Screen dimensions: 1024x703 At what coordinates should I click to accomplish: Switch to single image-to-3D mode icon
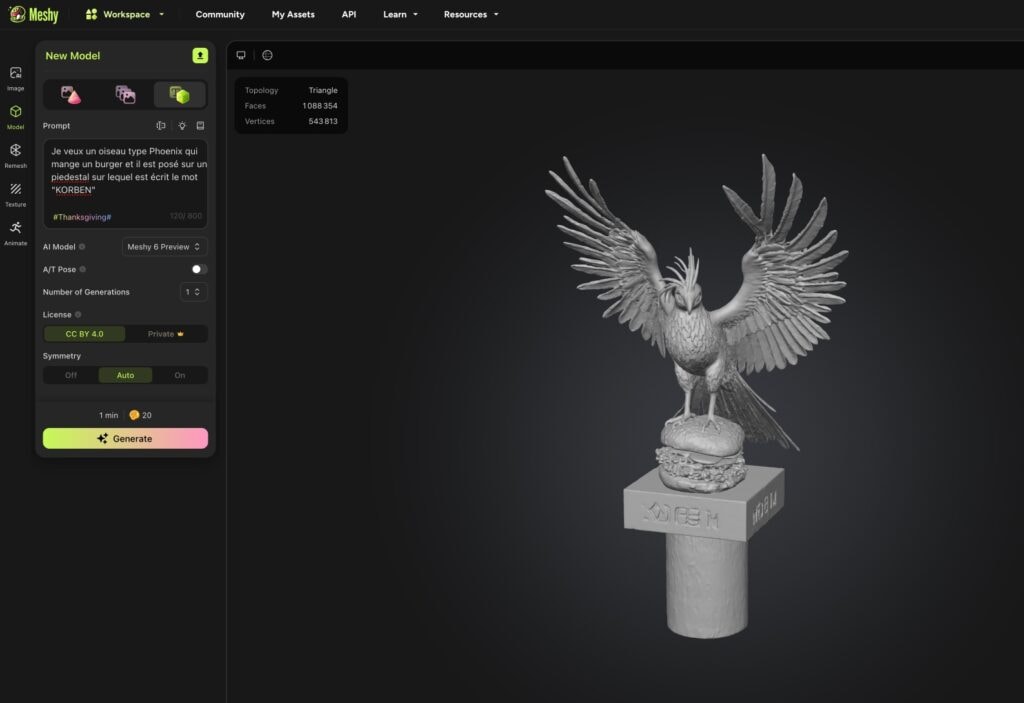pyautogui.click(x=71, y=95)
